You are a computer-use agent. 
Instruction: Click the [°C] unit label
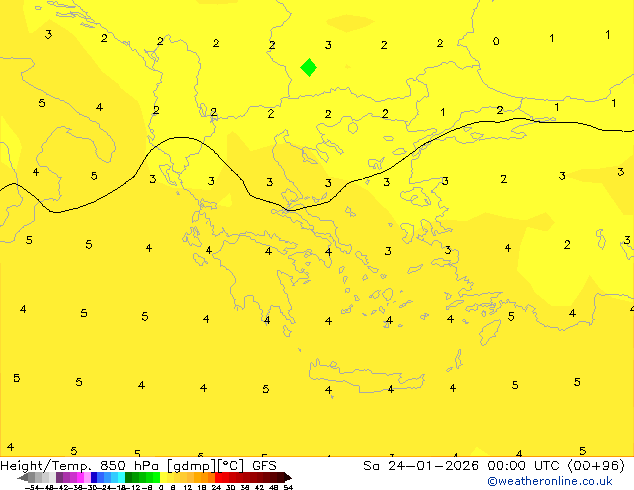[233, 466]
